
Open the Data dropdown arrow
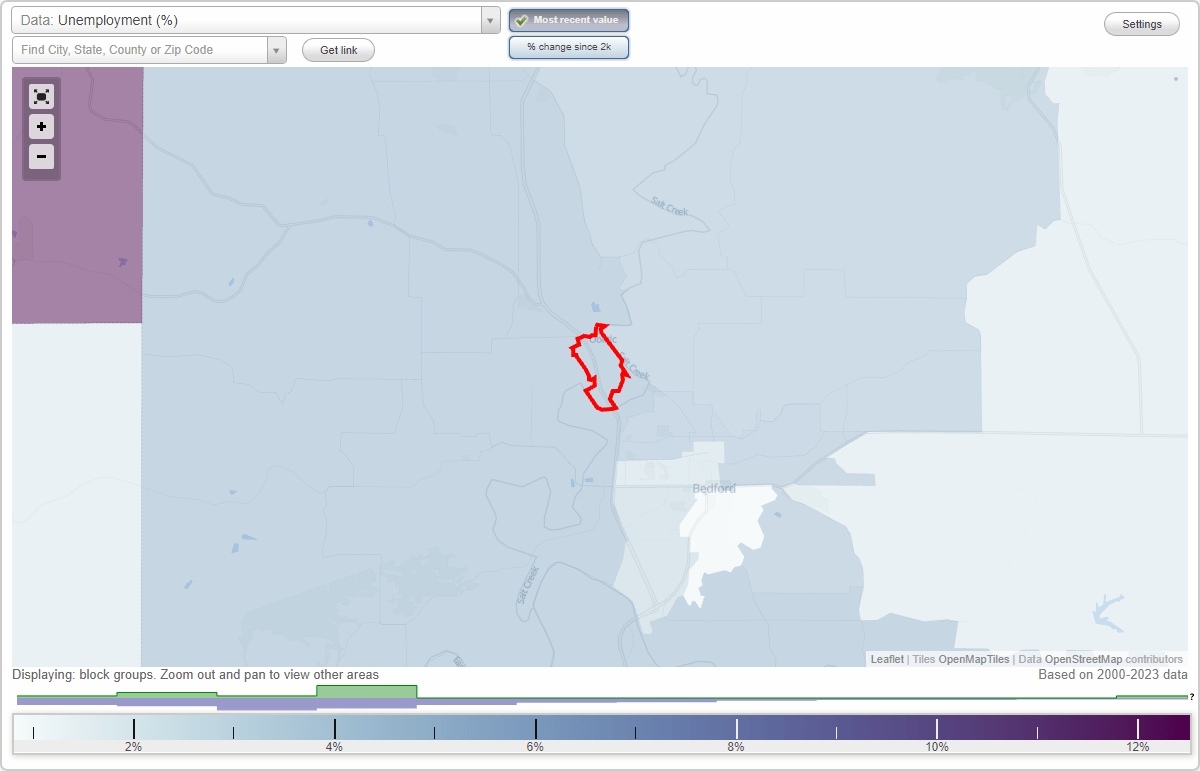click(x=490, y=20)
